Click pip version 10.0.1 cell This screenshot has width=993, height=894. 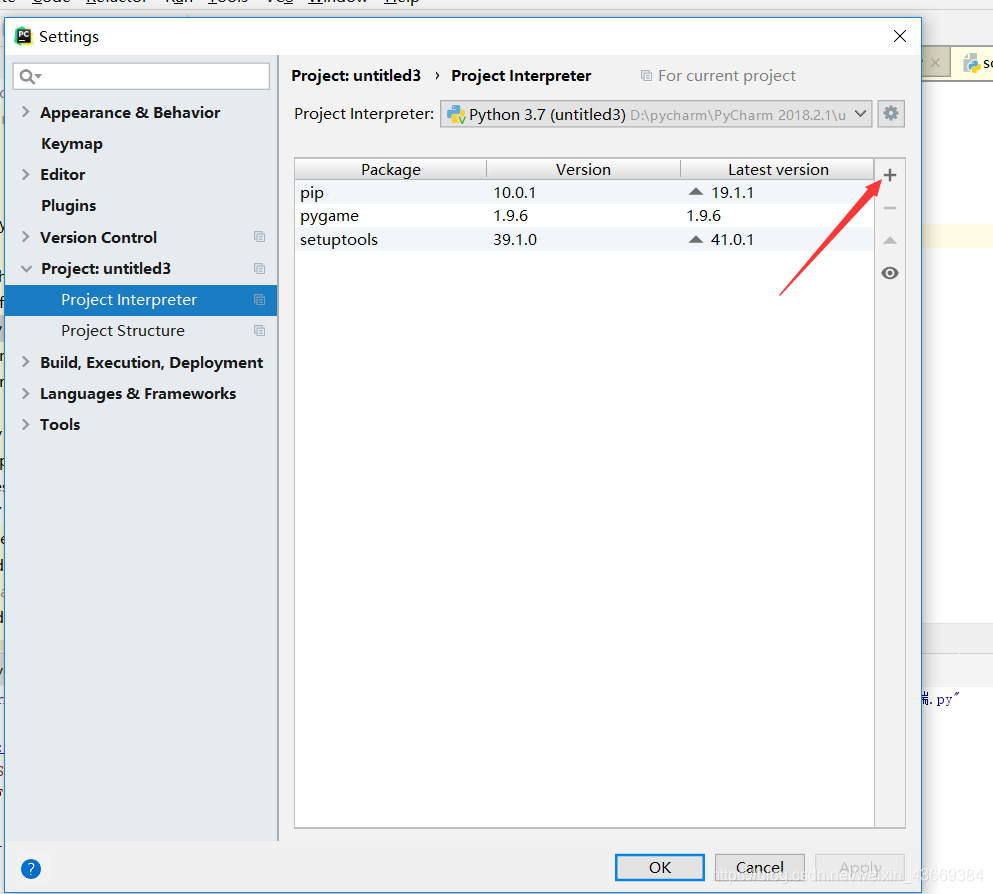tap(514, 192)
